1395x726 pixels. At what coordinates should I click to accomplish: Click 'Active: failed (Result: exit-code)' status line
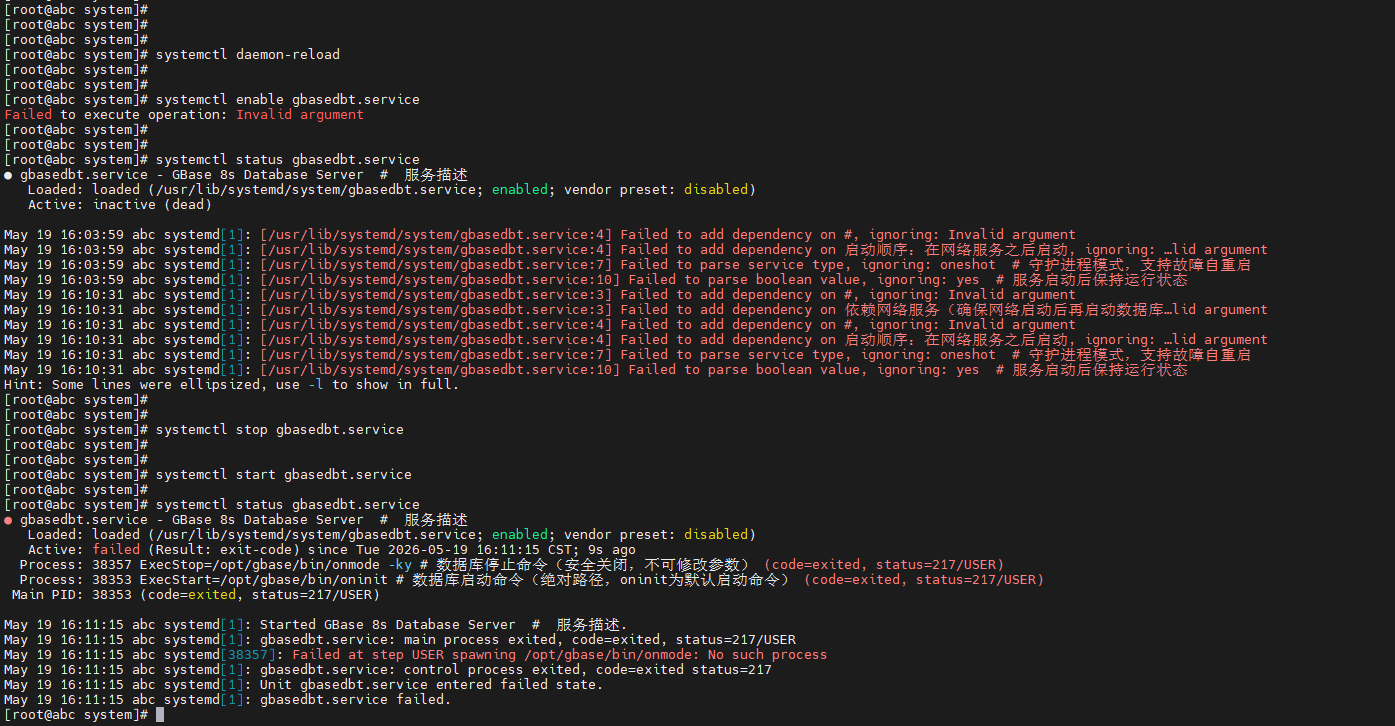[332, 550]
